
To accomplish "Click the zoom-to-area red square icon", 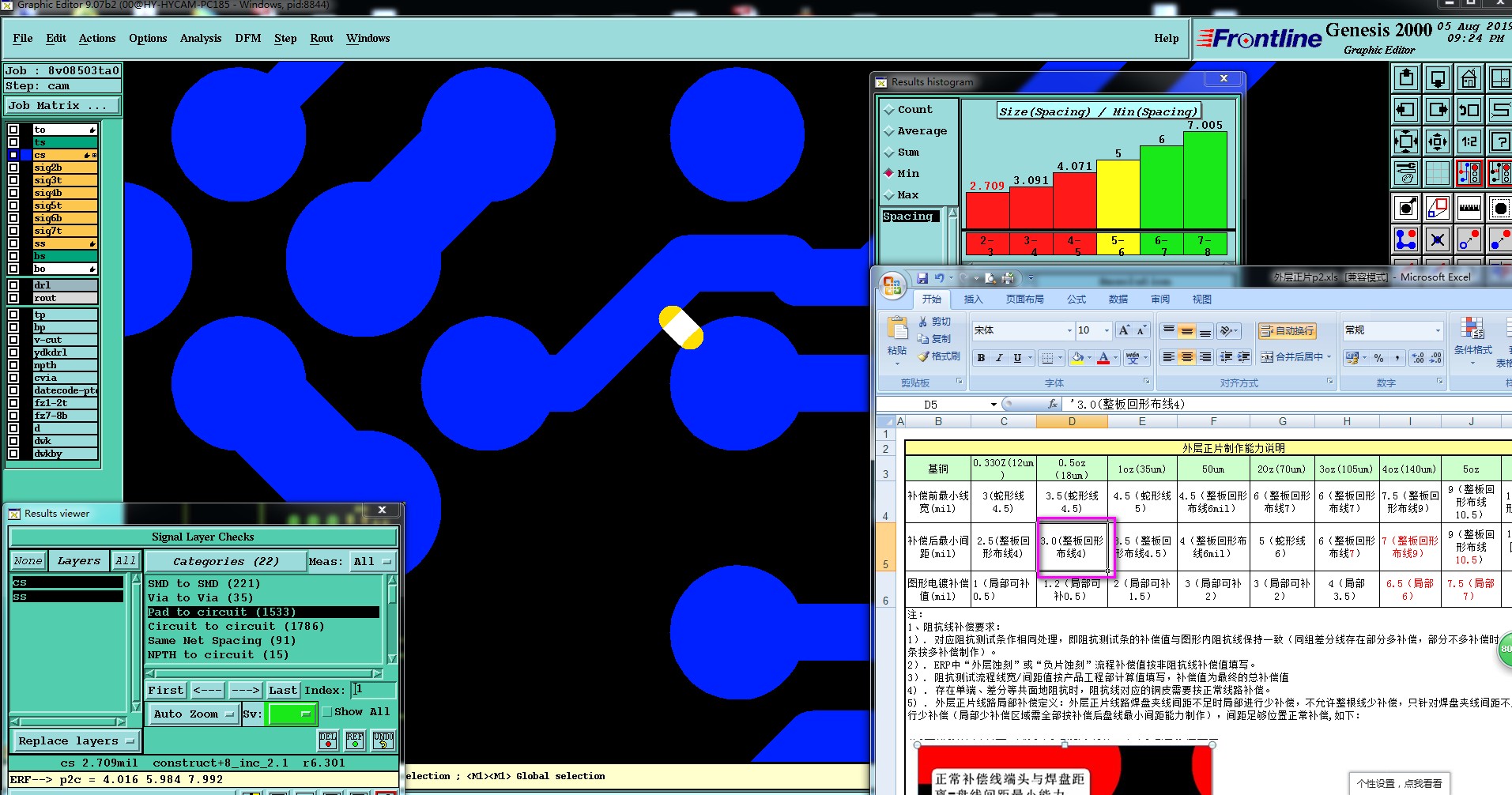I will click(x=1438, y=208).
